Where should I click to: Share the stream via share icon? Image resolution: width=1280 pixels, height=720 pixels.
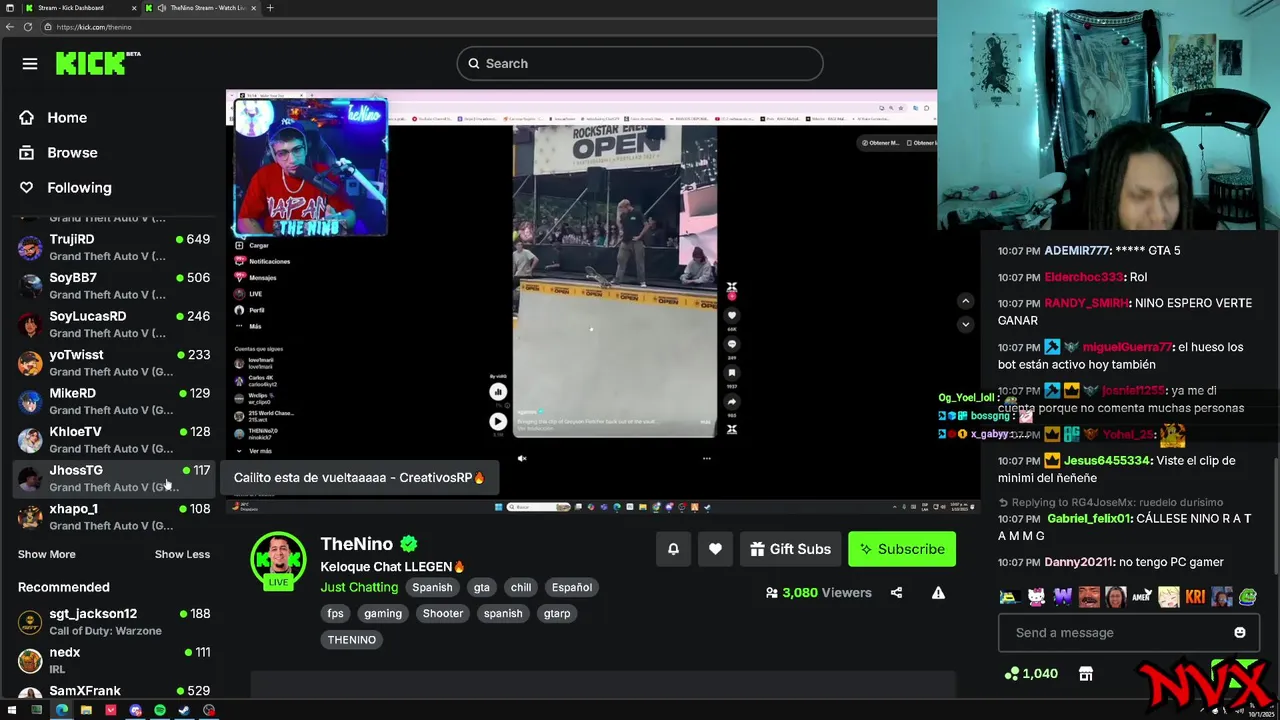pos(896,592)
